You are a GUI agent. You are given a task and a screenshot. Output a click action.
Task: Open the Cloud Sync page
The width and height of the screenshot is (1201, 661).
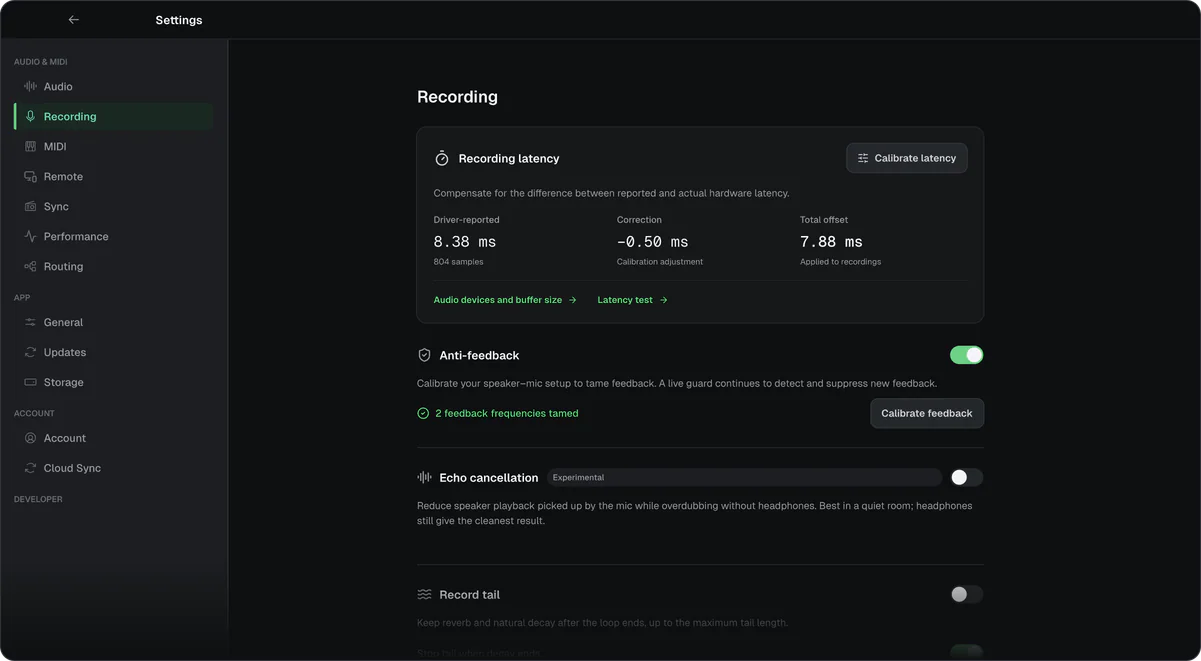(114, 469)
